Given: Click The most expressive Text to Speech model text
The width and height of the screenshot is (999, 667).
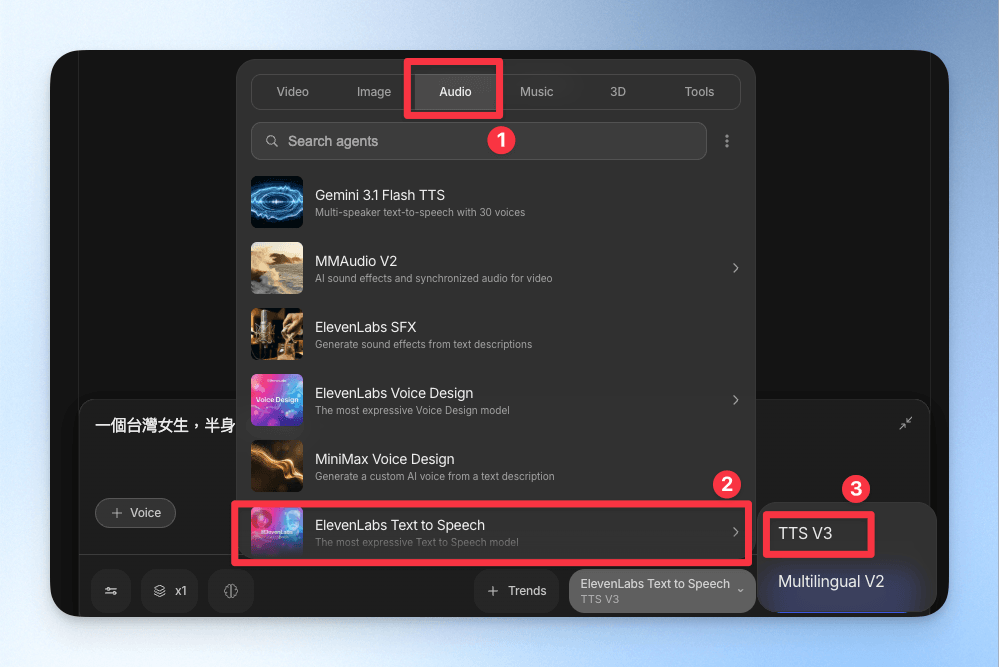Looking at the screenshot, I should click(417, 542).
